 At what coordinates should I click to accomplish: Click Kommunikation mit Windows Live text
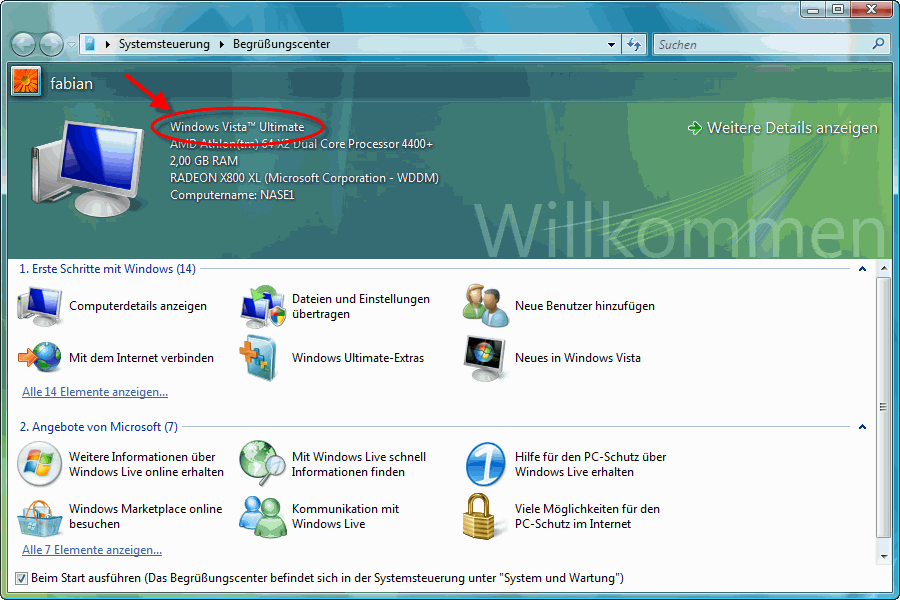click(345, 516)
